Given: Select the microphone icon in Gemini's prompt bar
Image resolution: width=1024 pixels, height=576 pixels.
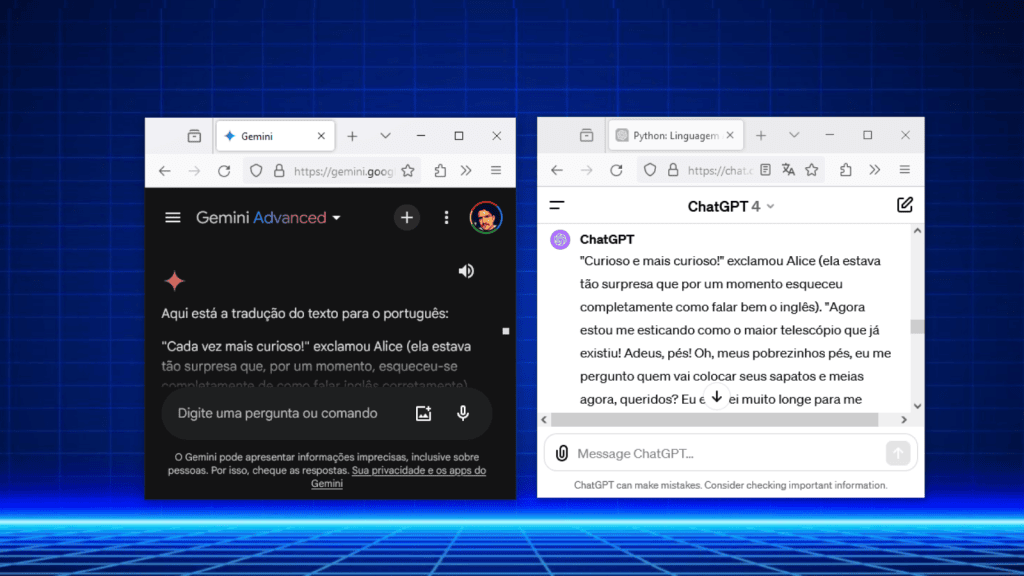Looking at the screenshot, I should [463, 413].
